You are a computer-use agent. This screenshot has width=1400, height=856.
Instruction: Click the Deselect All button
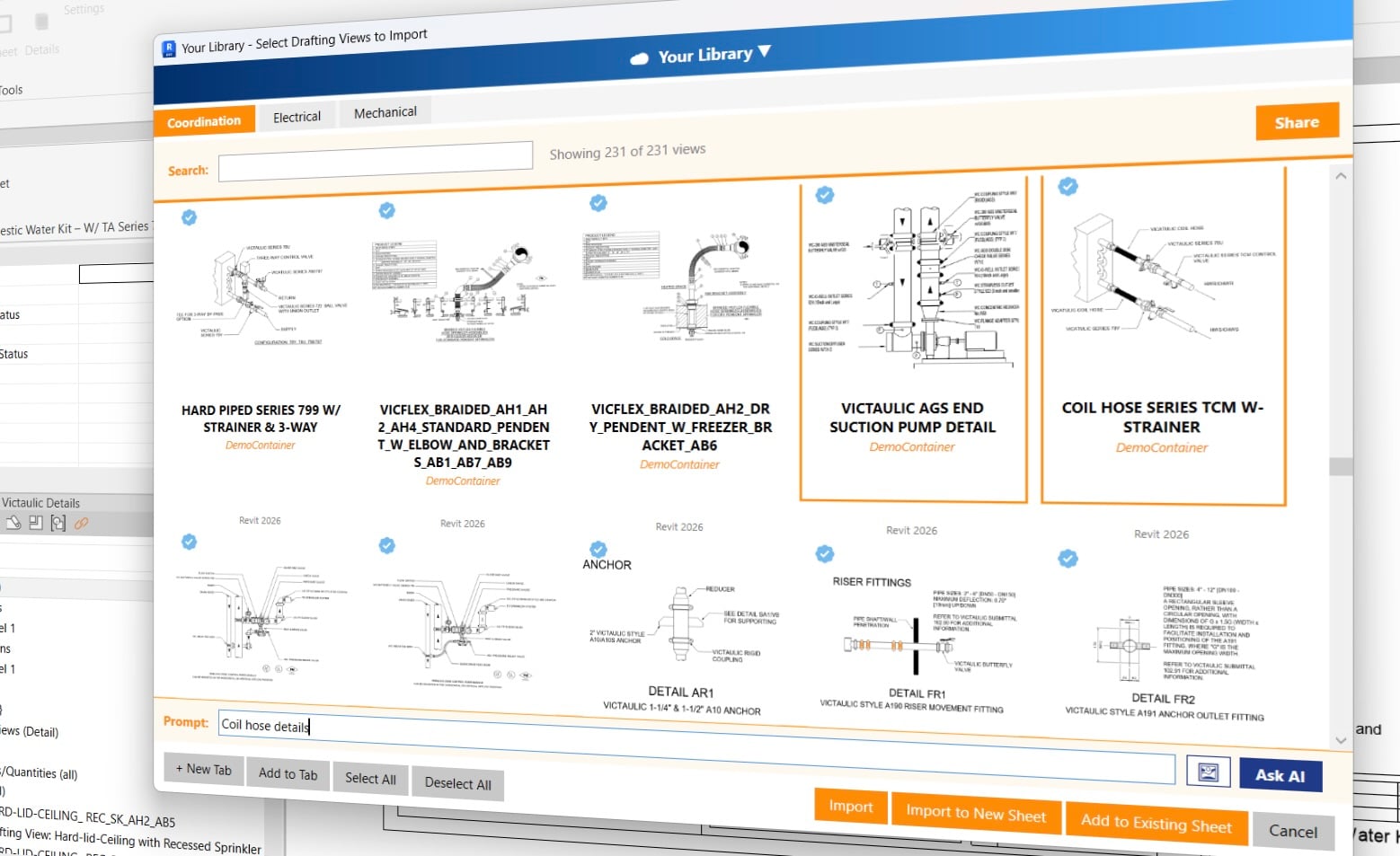pos(457,783)
